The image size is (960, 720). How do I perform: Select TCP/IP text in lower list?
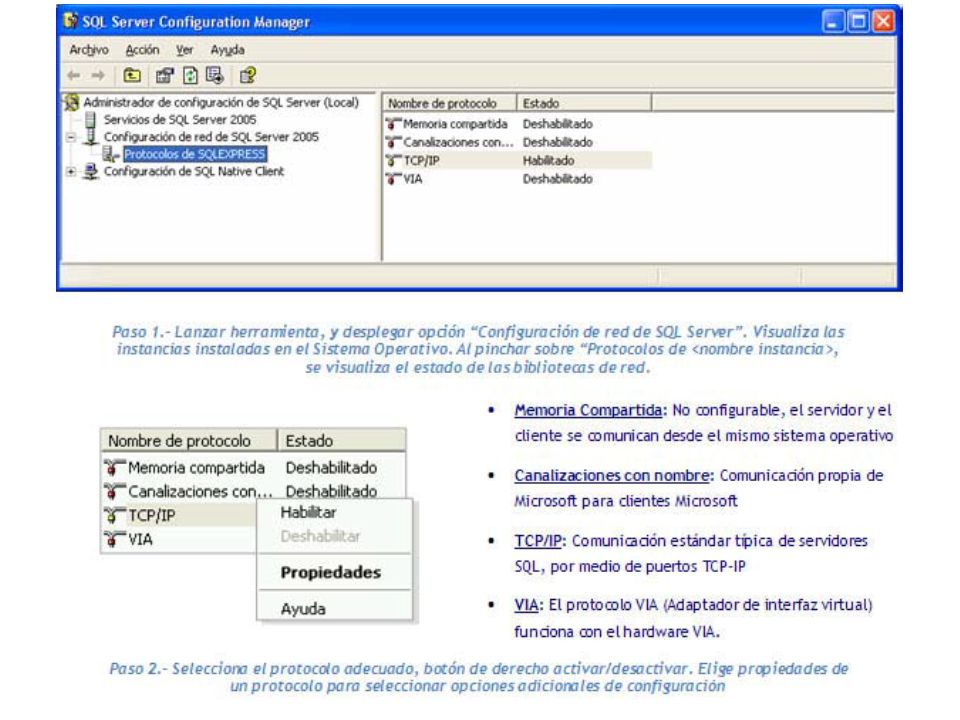click(x=152, y=516)
